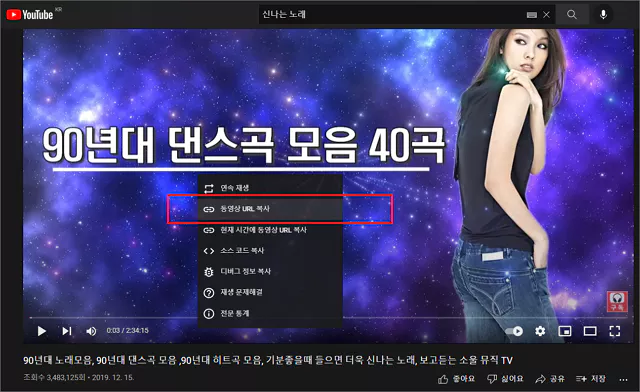Viewport: 640px width, 392px height.
Task: Toggle the autoplay switch
Action: (x=514, y=331)
